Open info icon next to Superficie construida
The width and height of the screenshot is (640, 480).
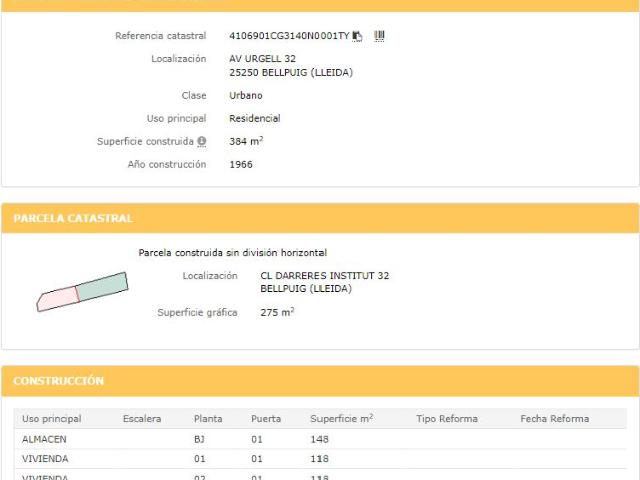201,142
